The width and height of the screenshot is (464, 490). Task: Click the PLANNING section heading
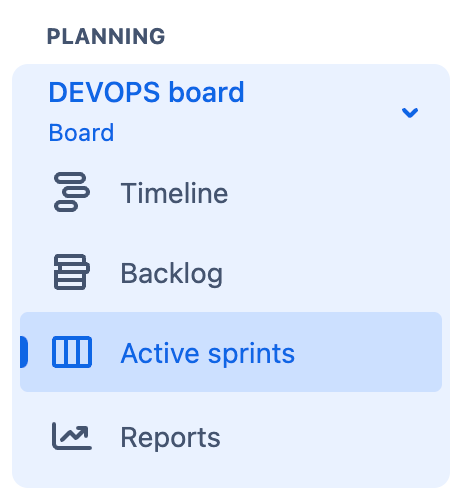(x=106, y=36)
